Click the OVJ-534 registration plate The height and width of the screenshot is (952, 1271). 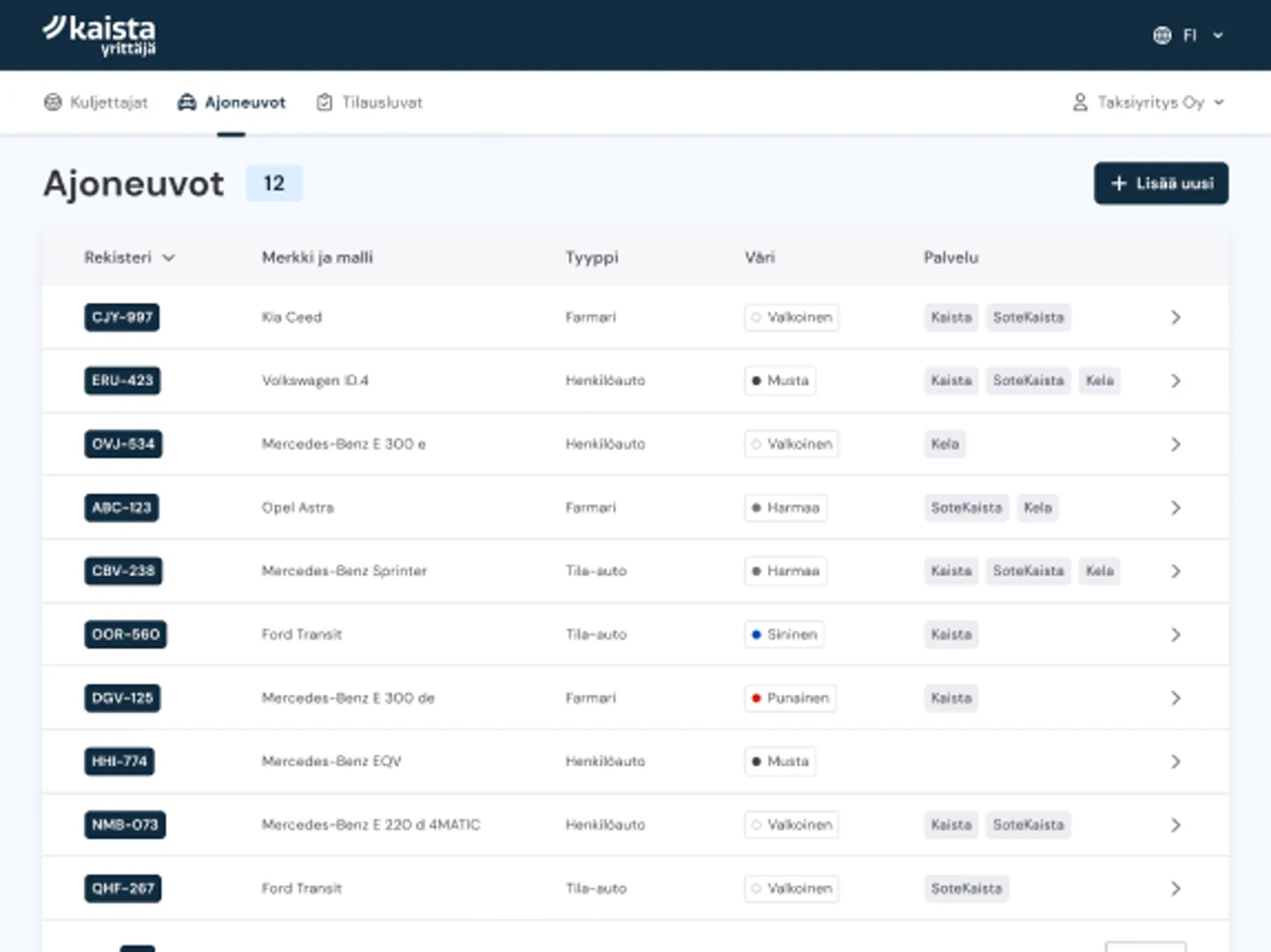coord(123,444)
